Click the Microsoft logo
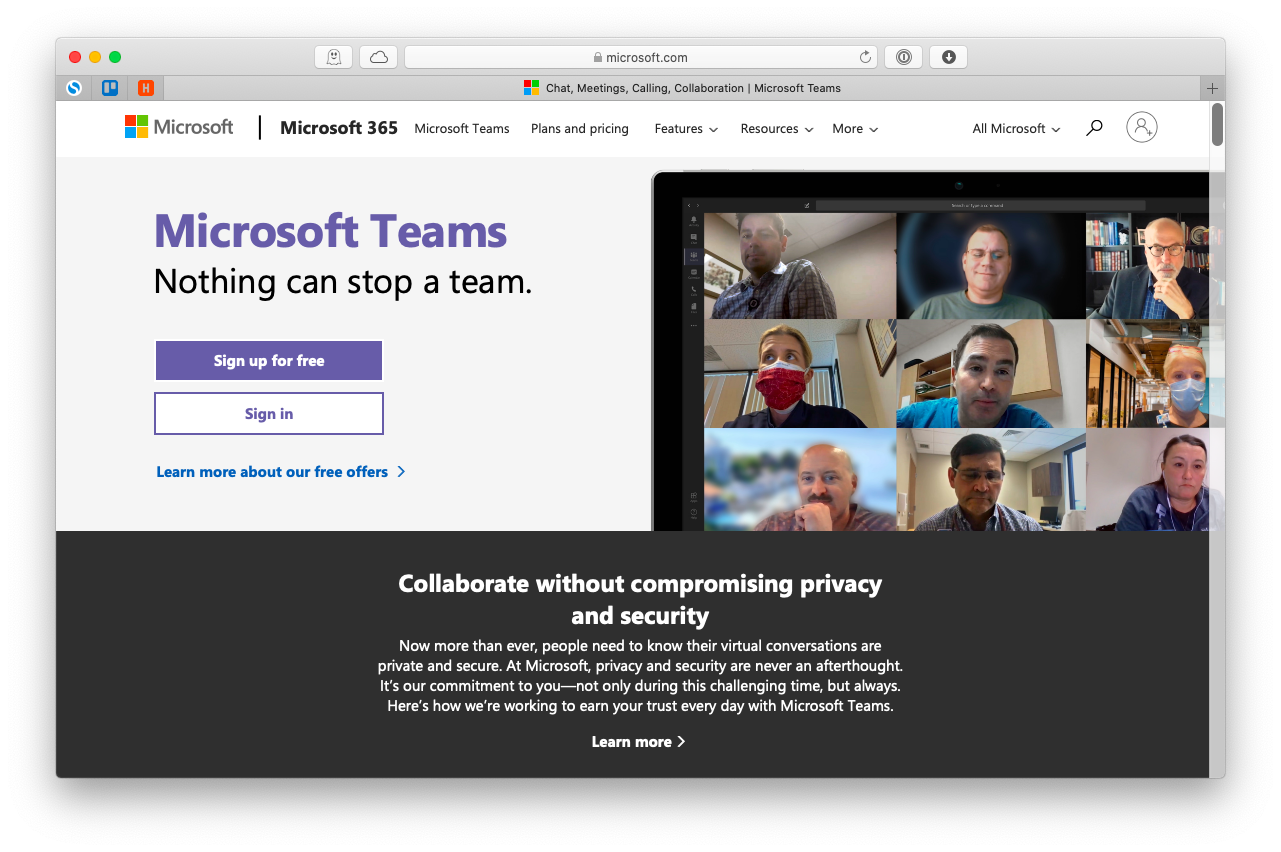The width and height of the screenshot is (1281, 852). tap(179, 127)
